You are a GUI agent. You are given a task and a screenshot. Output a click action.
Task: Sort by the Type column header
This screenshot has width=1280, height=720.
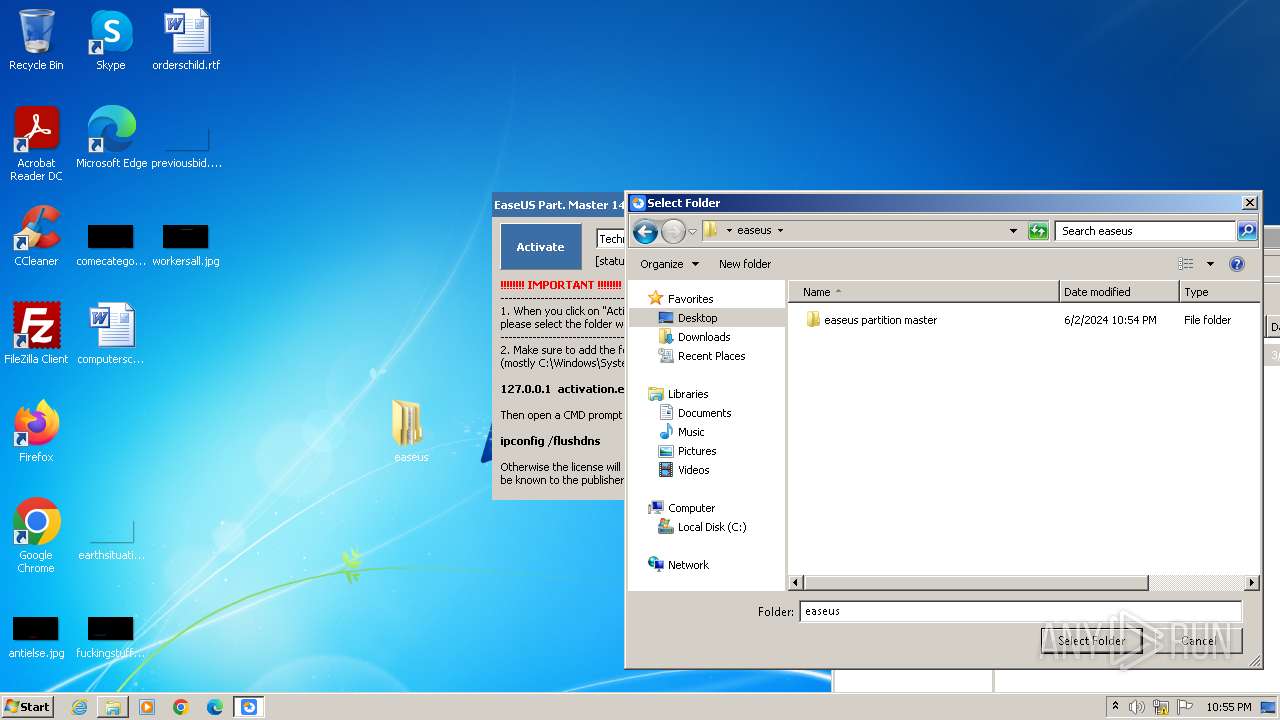[x=1219, y=292]
